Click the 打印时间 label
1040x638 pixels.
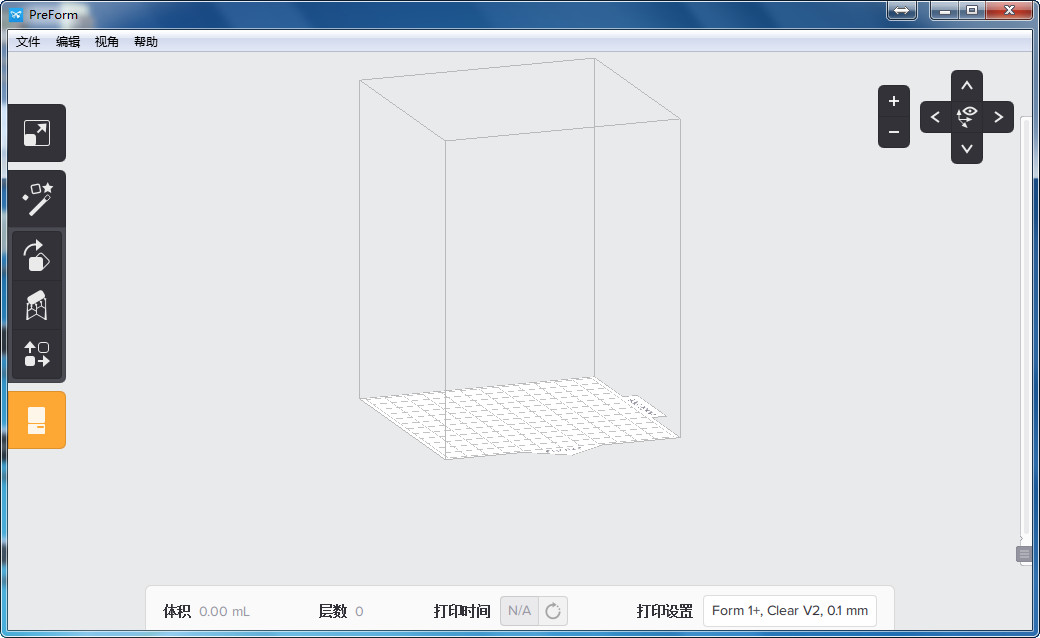462,611
